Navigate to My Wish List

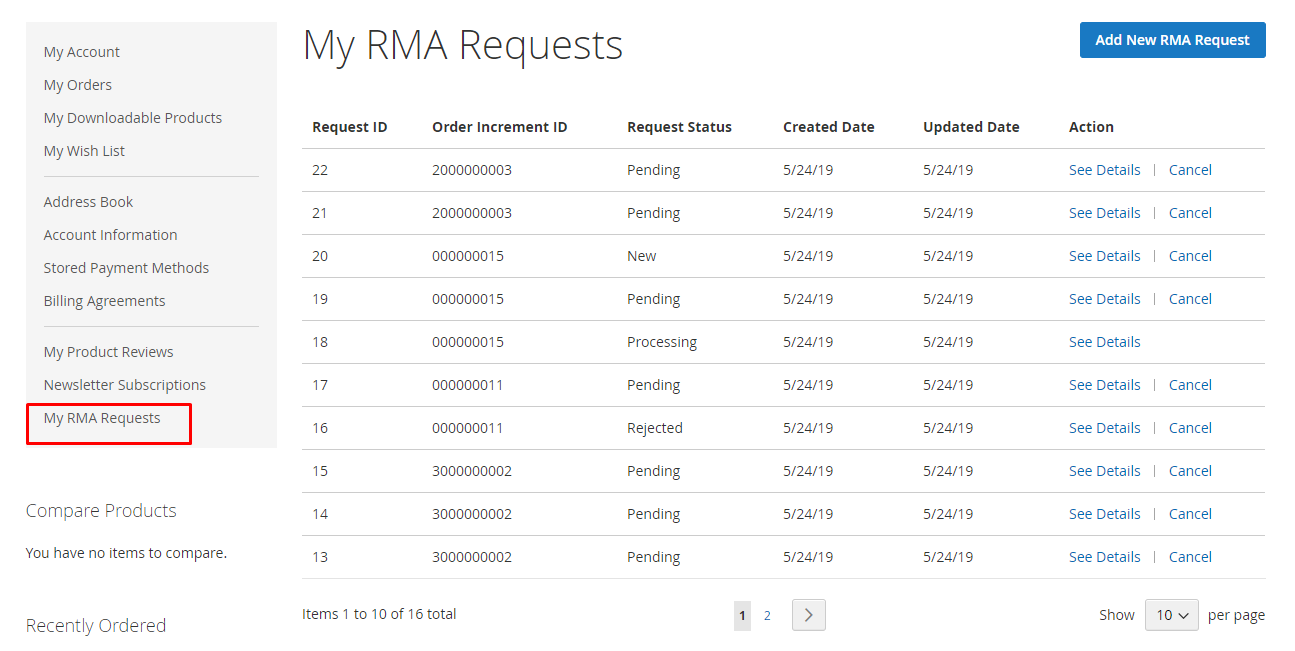(84, 151)
